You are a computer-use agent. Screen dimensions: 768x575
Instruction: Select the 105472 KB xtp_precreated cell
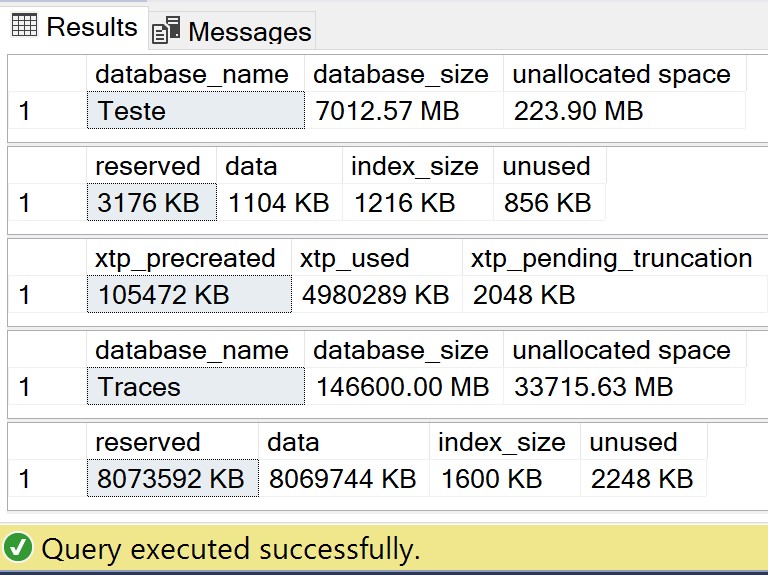189,294
